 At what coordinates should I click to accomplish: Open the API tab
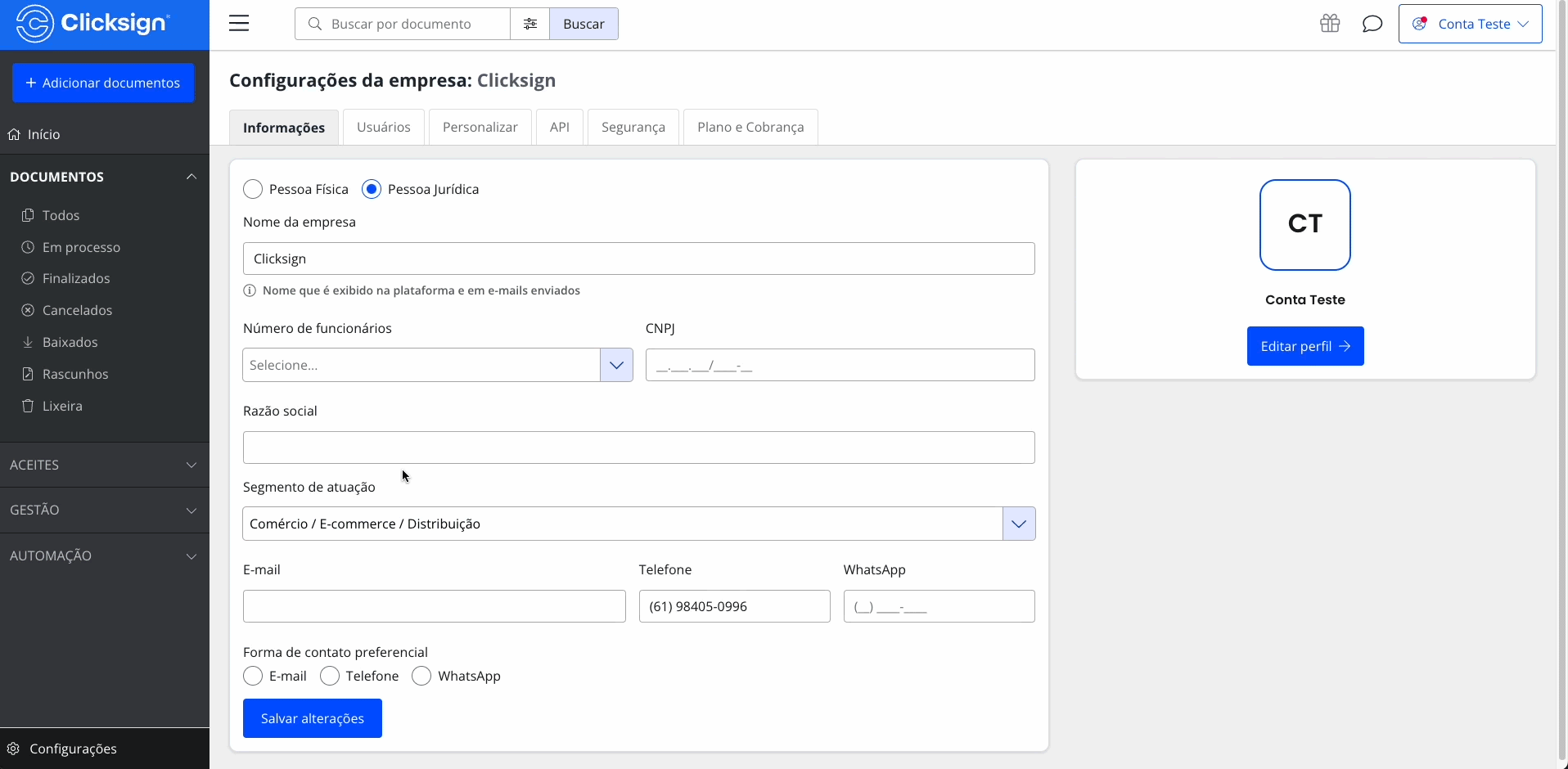click(560, 127)
